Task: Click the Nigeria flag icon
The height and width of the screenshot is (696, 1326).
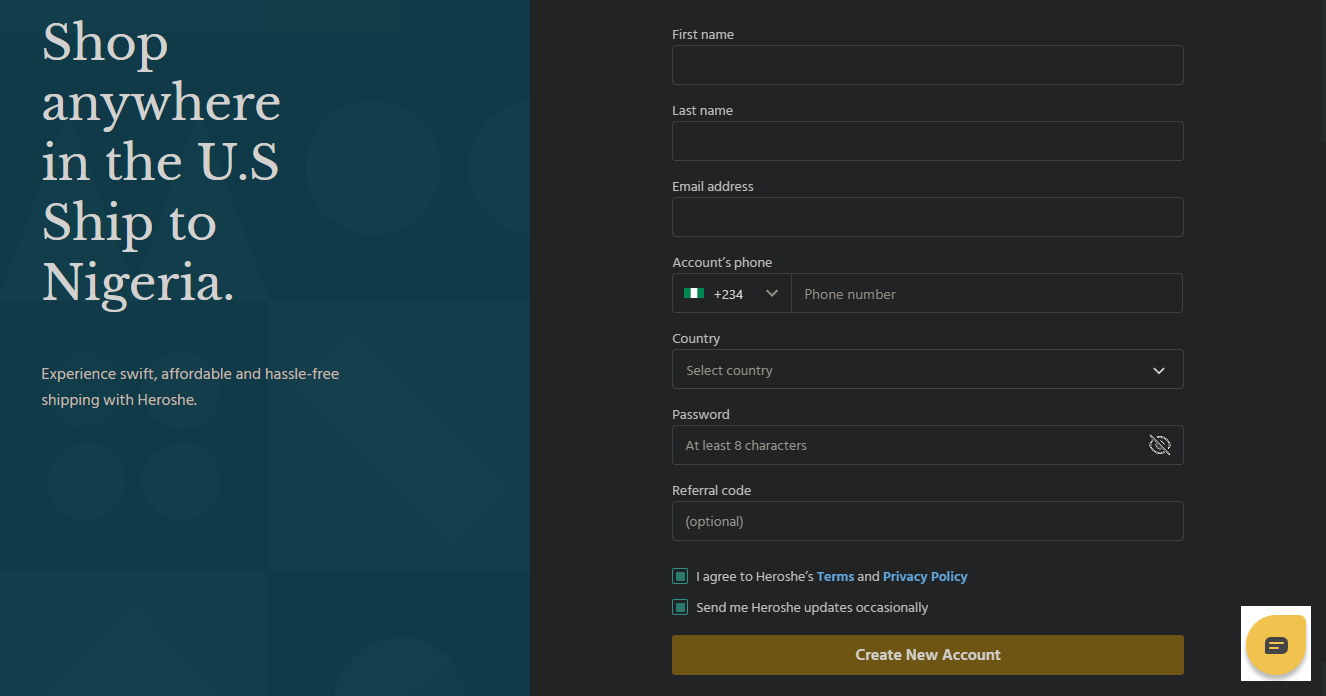Action: coord(694,294)
